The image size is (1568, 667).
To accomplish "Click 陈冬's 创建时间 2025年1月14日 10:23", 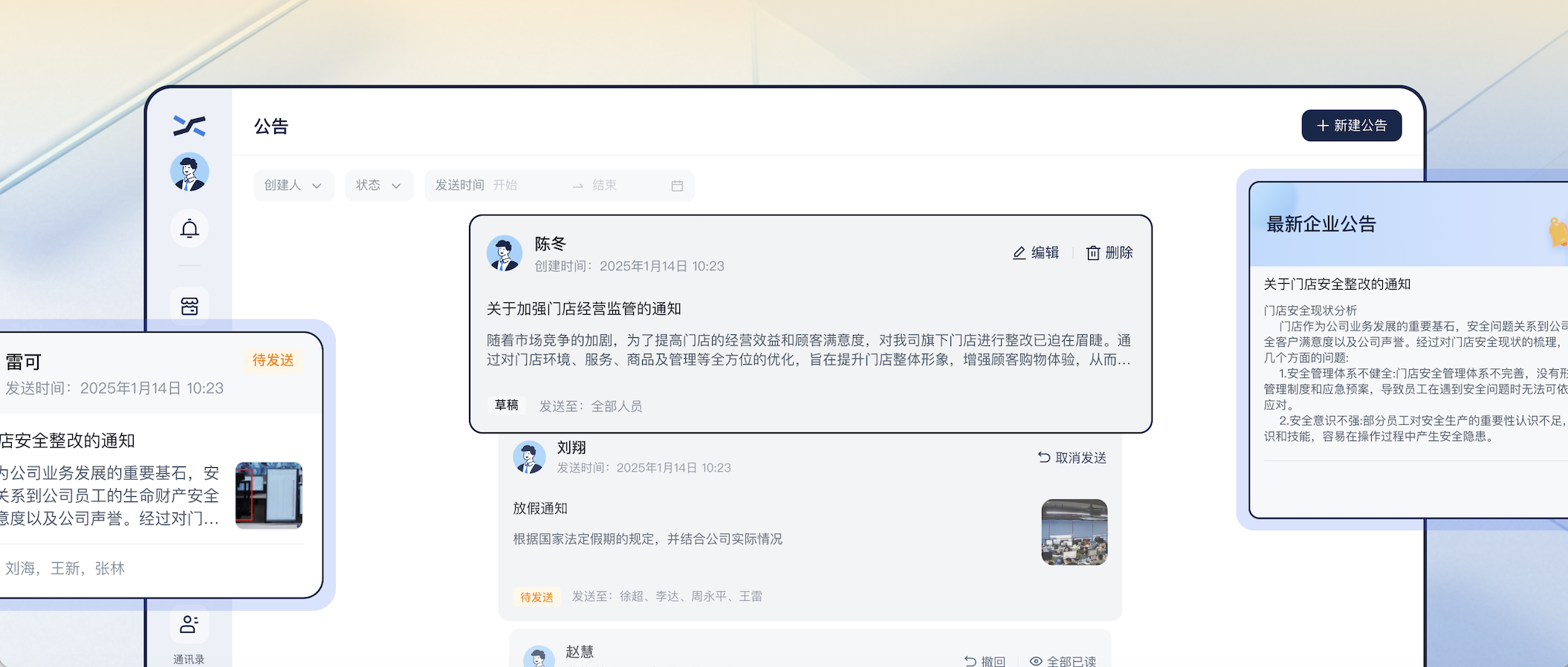I will click(x=629, y=266).
